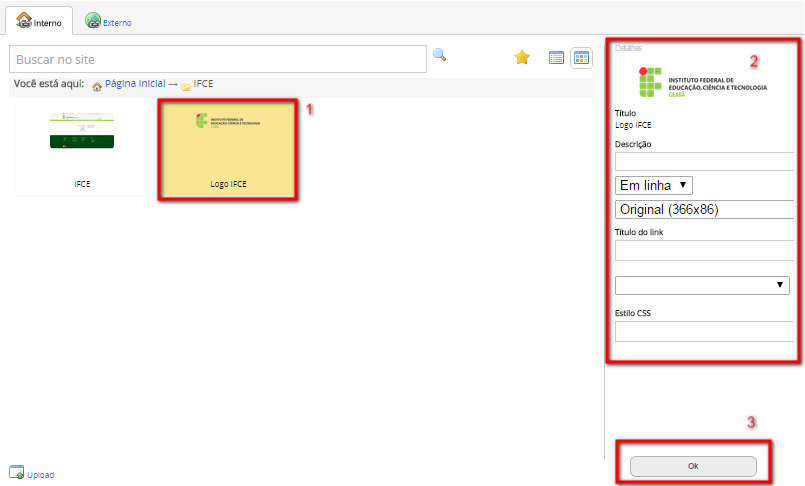This screenshot has width=805, height=486.
Task: Open the empty dropdown below Título do link
Action: pos(702,285)
